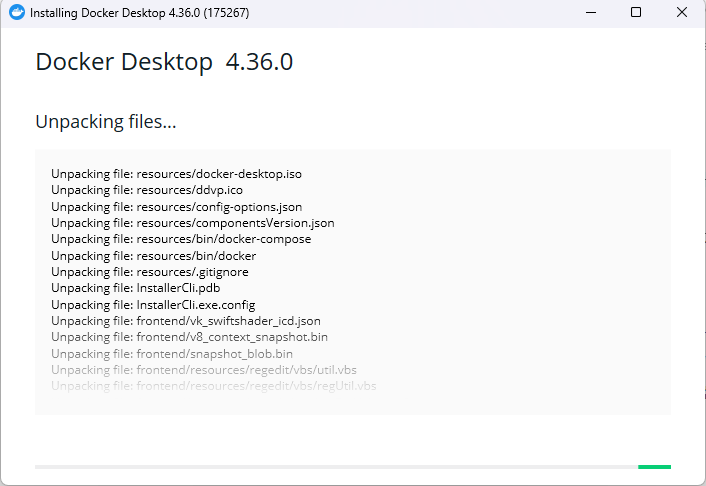Click the window title 'Installing Docker Desktop 4.36.0 (175267)'
Image resolution: width=706 pixels, height=486 pixels.
point(140,13)
